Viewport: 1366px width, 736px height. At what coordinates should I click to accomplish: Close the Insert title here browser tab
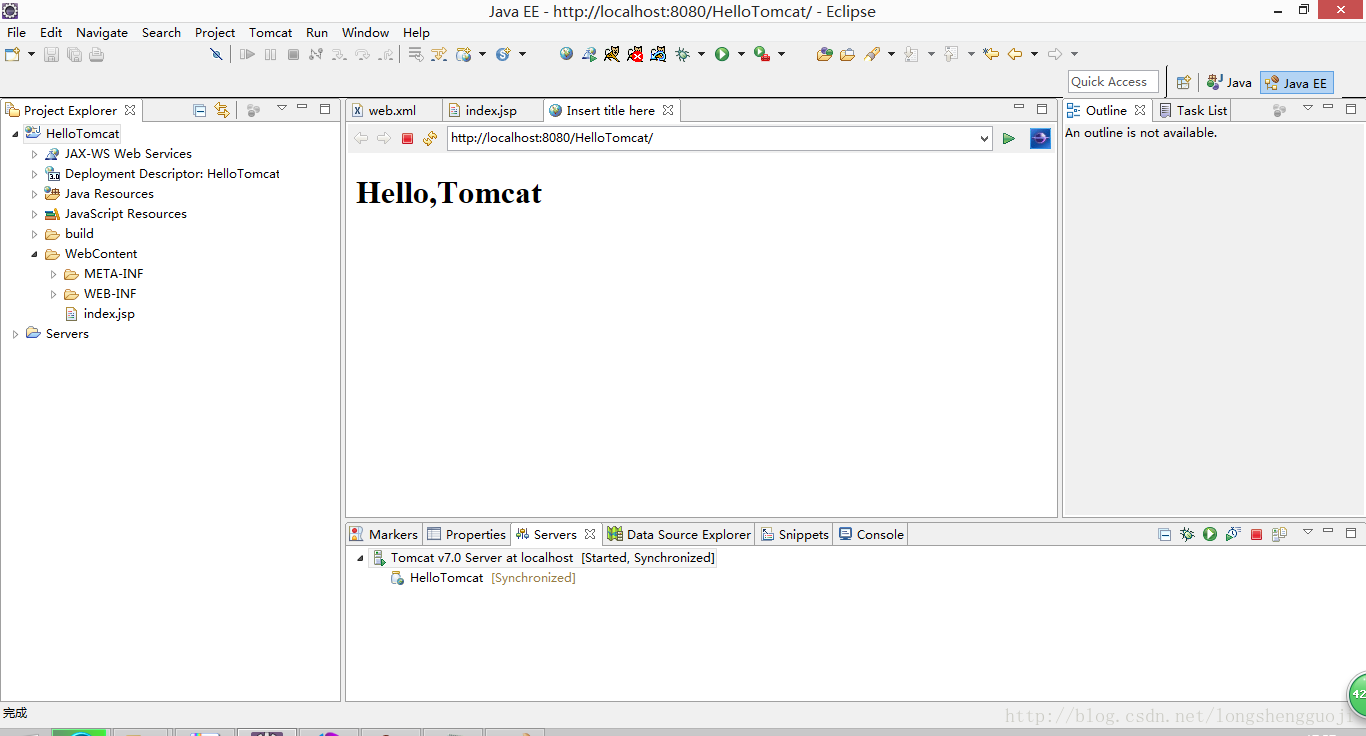(668, 110)
